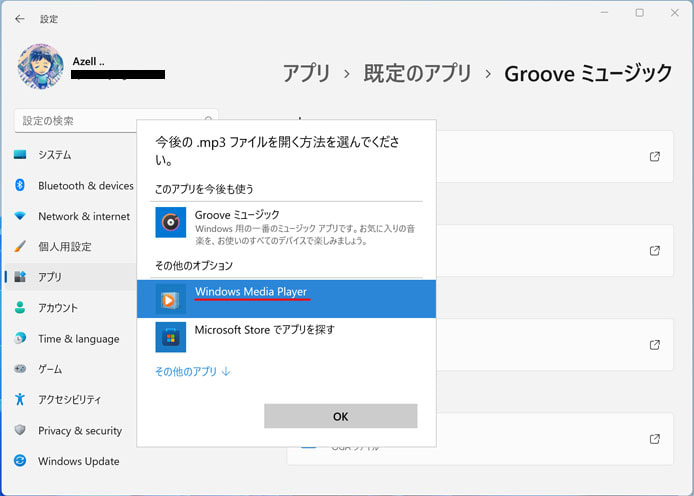694x496 pixels.
Task: Open the fourth file type external-link icon
Action: (x=655, y=439)
